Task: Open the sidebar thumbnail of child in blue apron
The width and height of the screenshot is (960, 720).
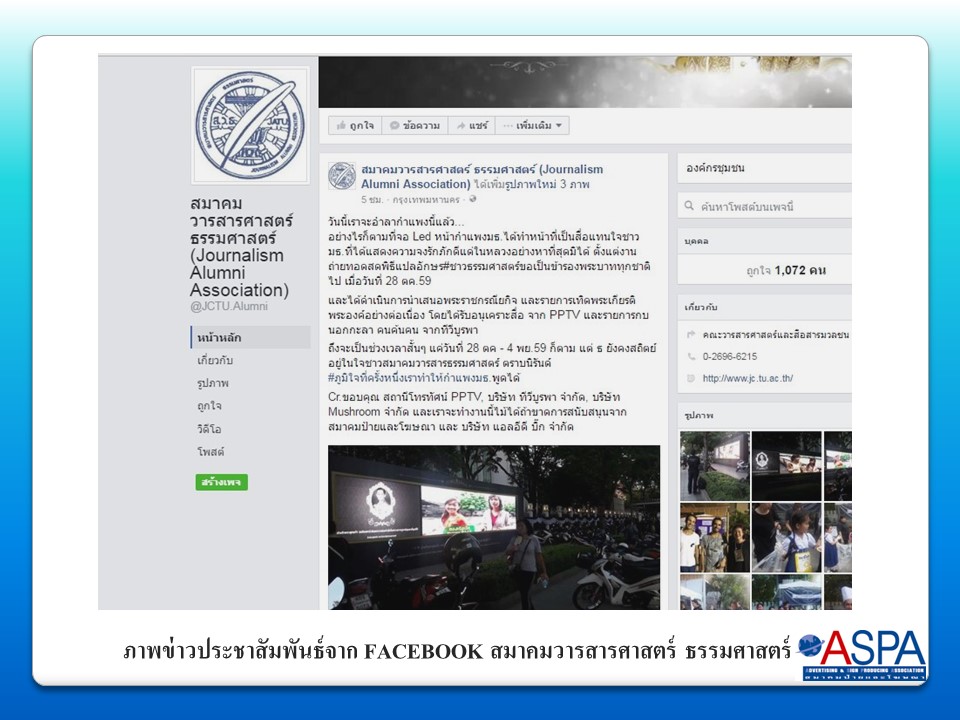Action: pos(786,538)
